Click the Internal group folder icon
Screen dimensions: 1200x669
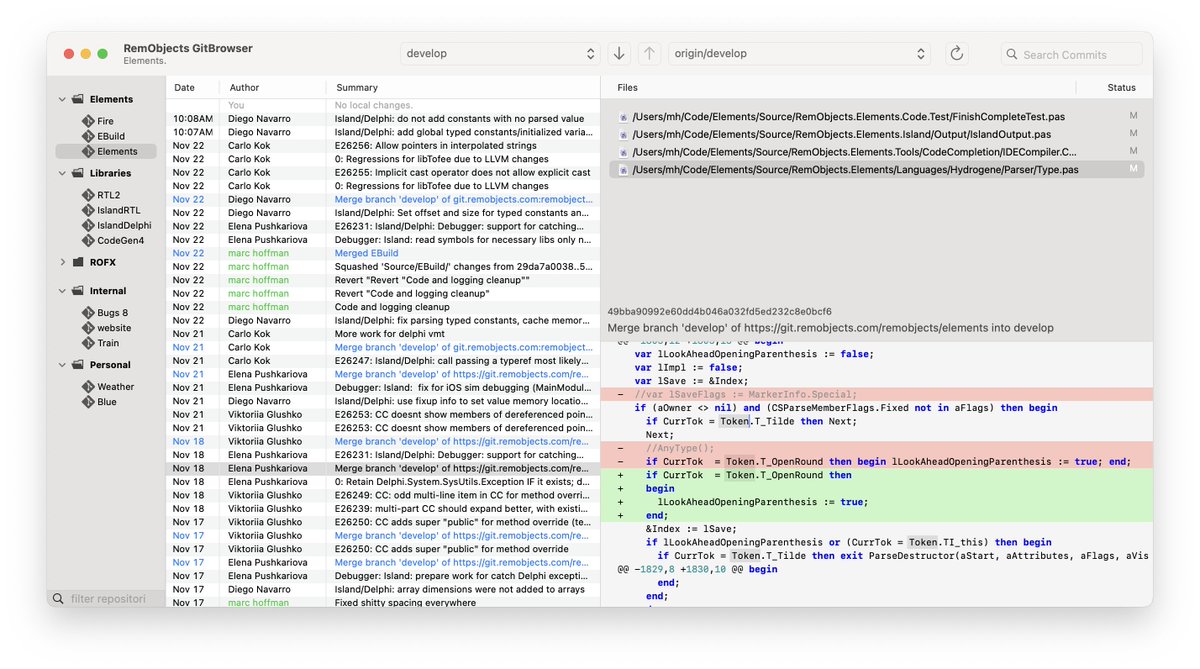pos(78,291)
